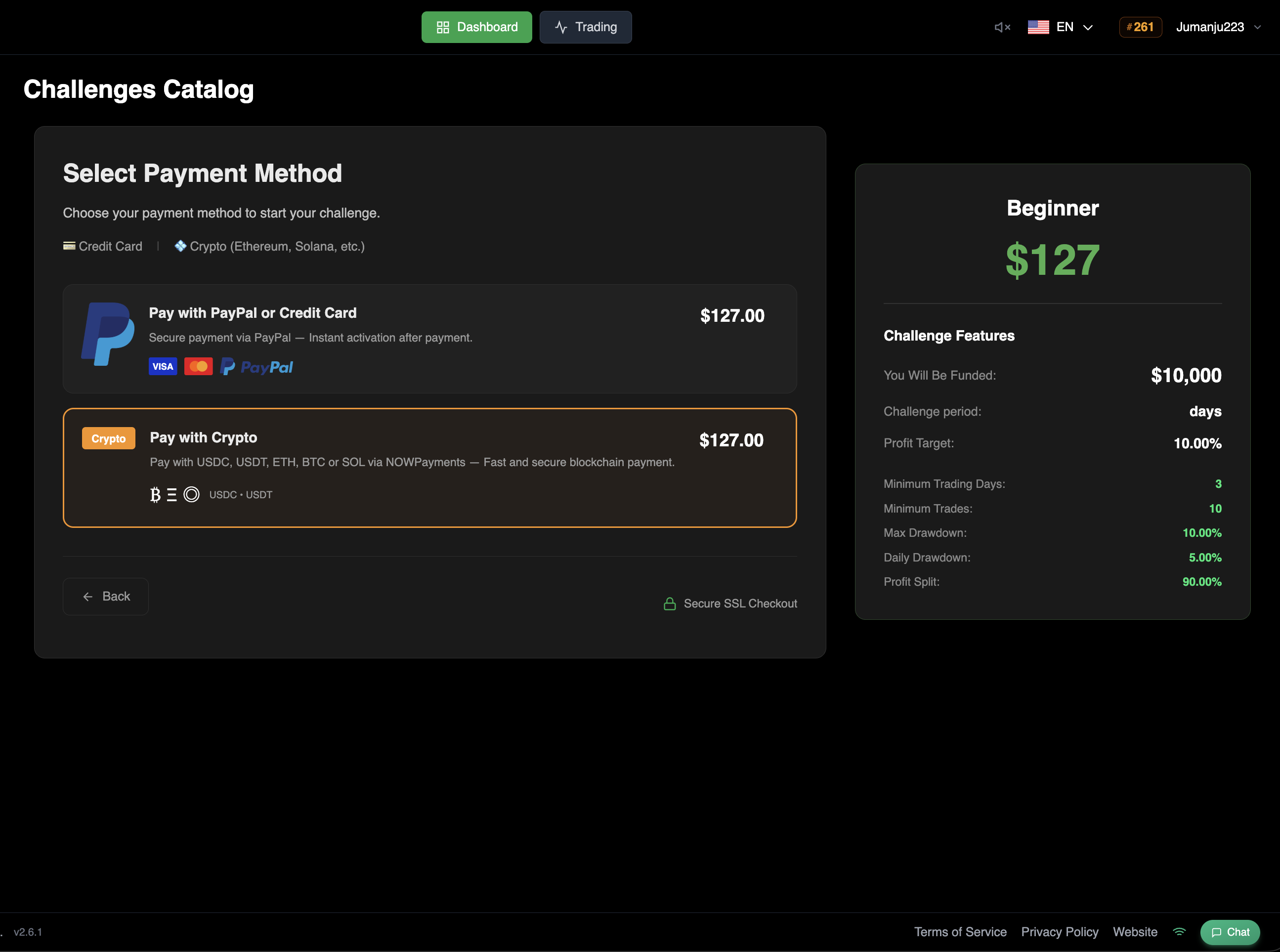
Task: Select the Bitcoin icon in crypto option
Action: coord(154,494)
